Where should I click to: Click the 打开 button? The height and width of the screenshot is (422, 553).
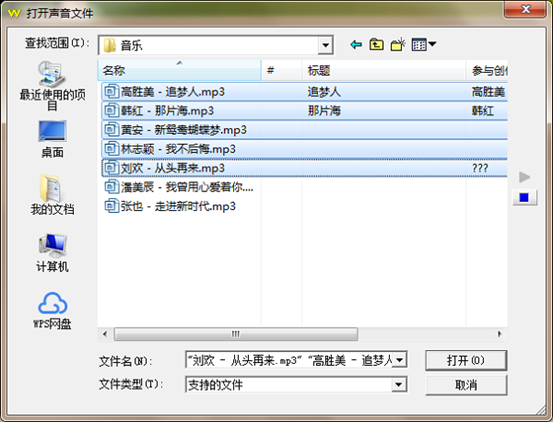coord(466,360)
